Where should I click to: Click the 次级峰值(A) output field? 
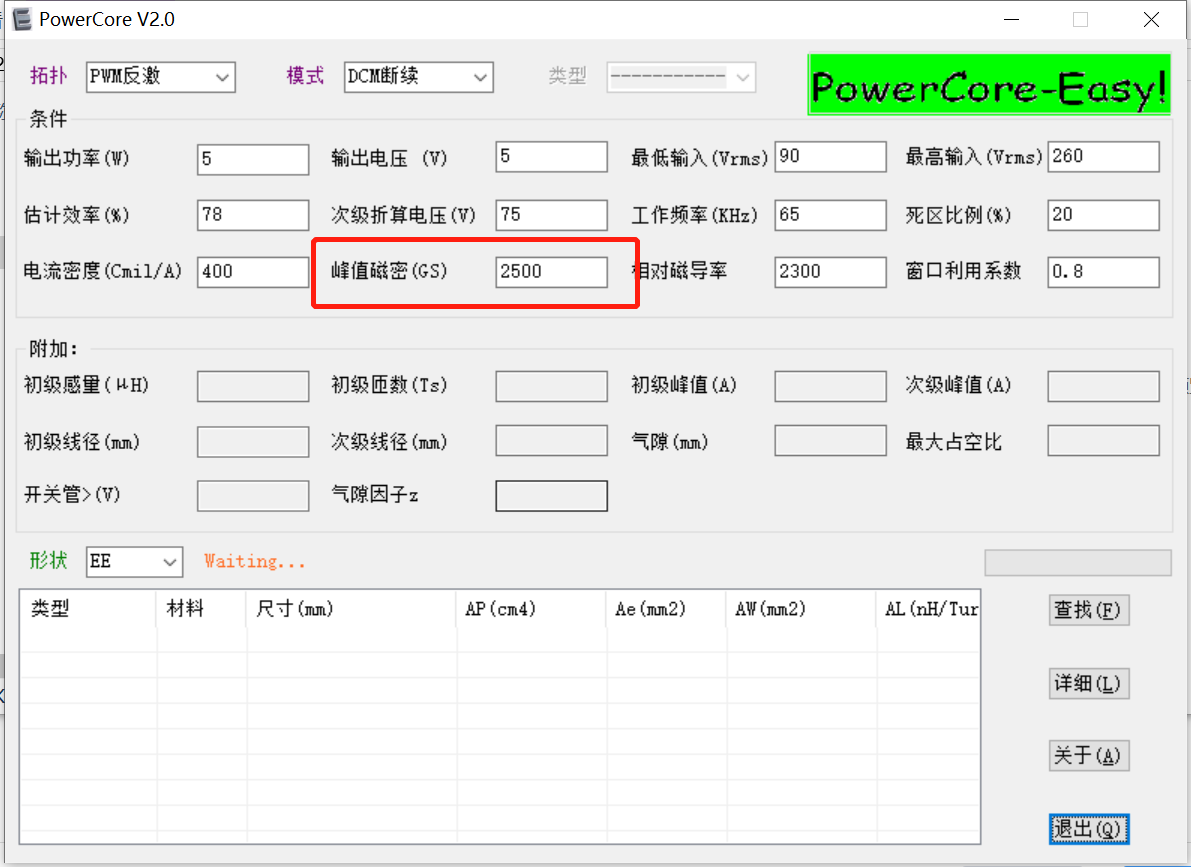[x=1104, y=386]
